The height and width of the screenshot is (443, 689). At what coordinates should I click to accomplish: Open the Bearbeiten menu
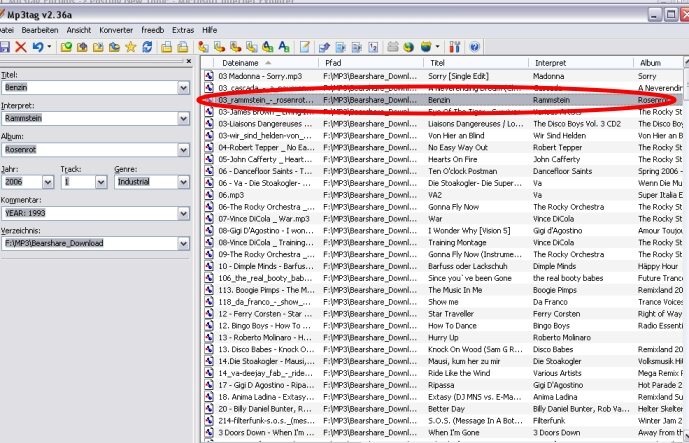[40, 30]
